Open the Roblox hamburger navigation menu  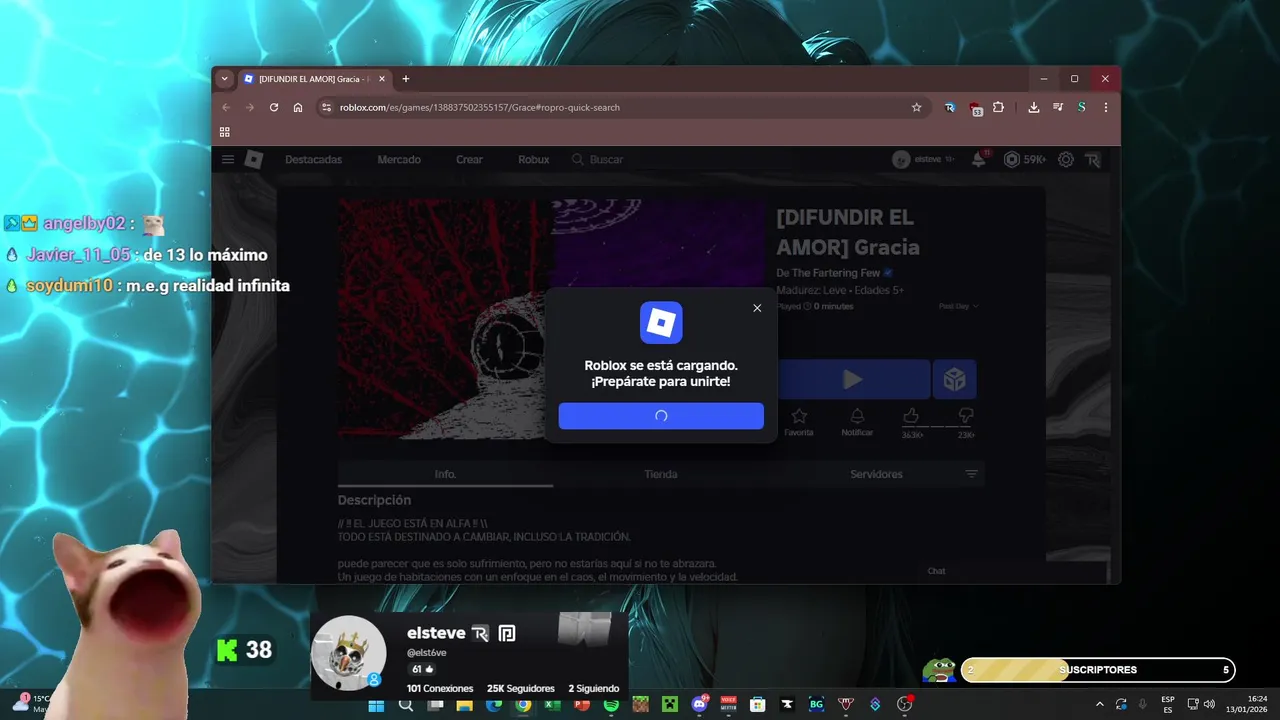[228, 160]
